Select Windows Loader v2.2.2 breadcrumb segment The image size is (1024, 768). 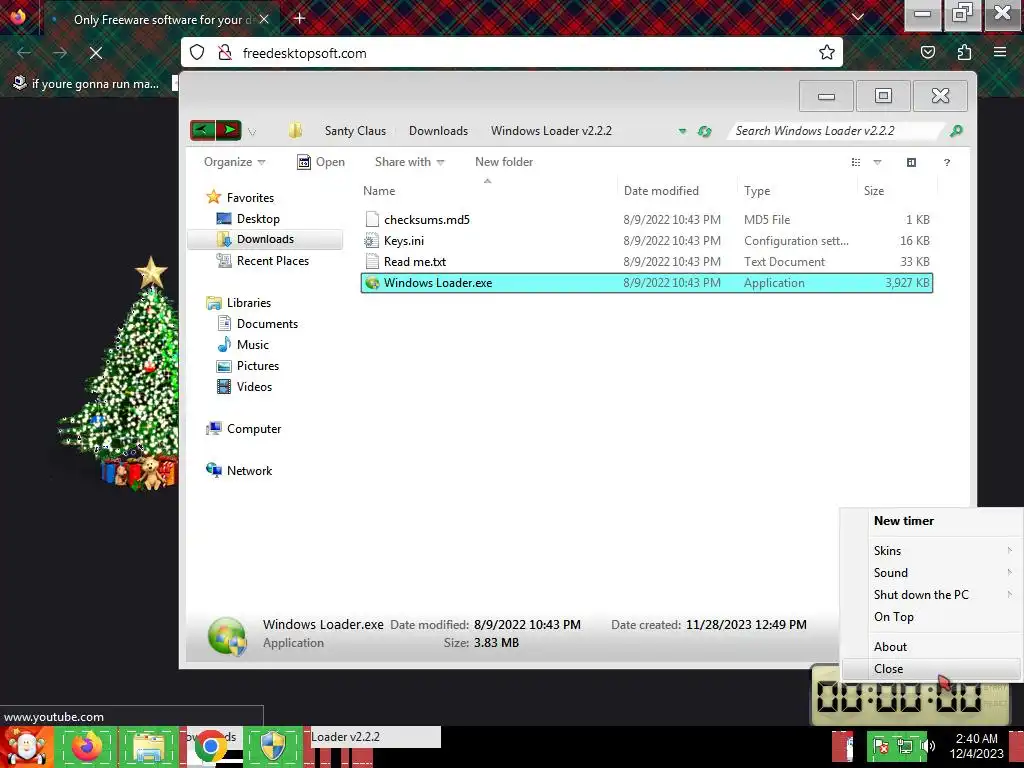pos(551,131)
